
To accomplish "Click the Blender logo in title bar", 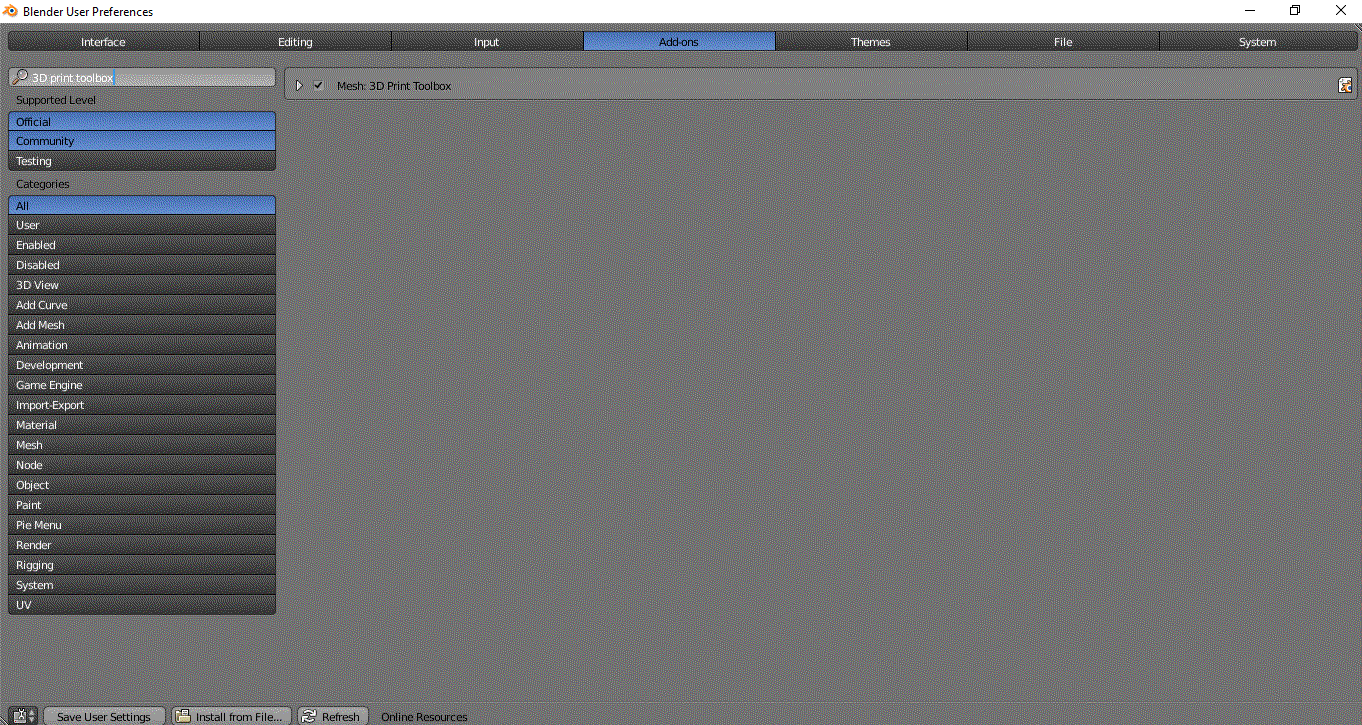I will (x=11, y=11).
